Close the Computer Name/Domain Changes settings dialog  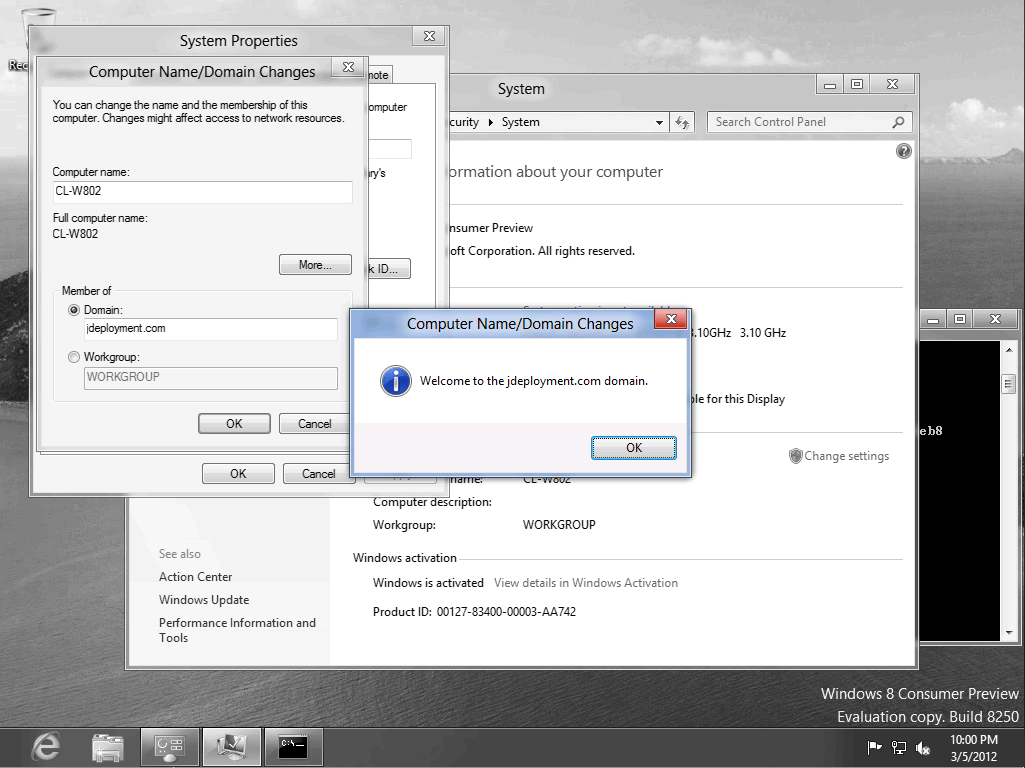(348, 67)
